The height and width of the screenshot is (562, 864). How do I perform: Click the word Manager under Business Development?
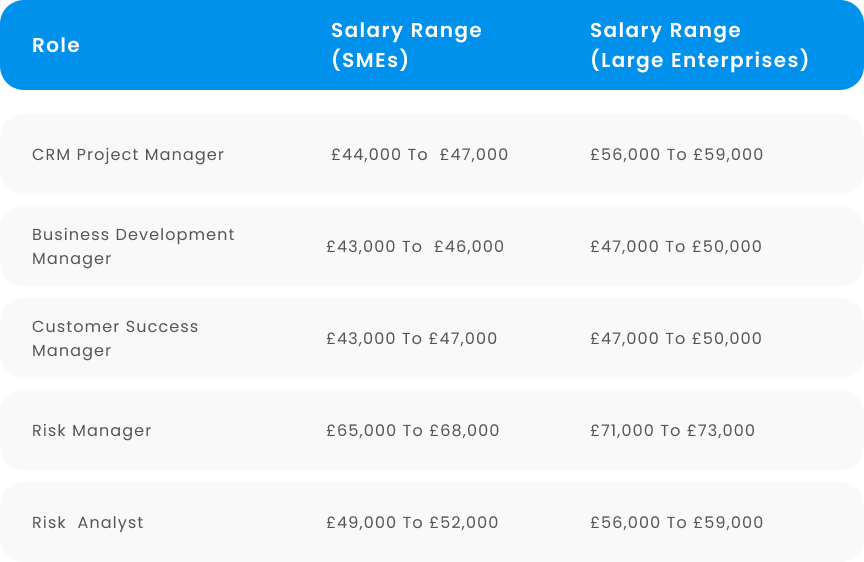(x=72, y=259)
